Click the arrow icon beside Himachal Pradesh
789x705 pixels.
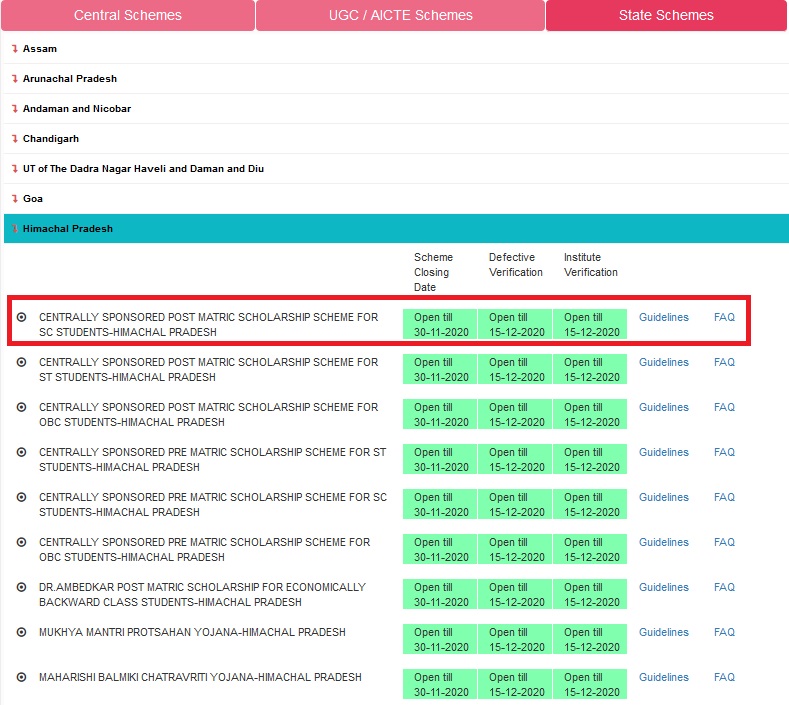pyautogui.click(x=15, y=228)
